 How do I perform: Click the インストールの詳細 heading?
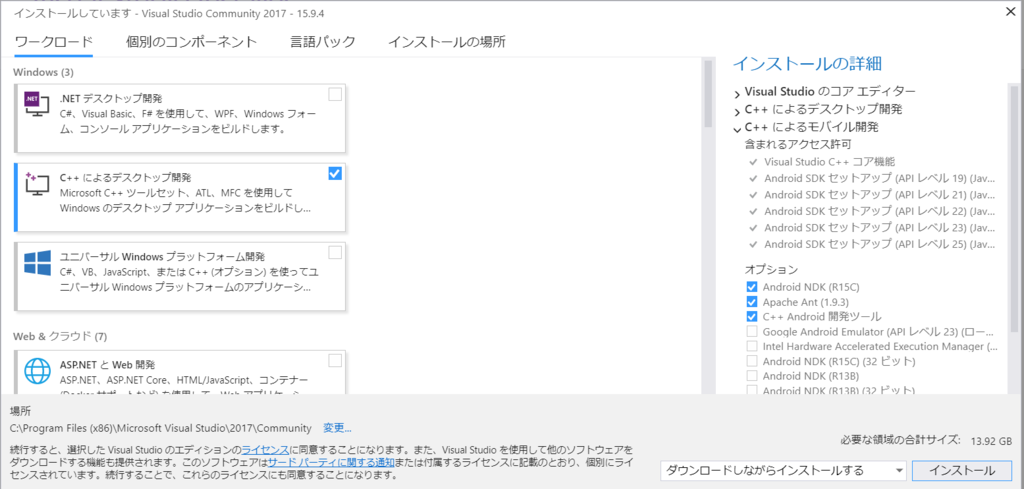(x=807, y=63)
